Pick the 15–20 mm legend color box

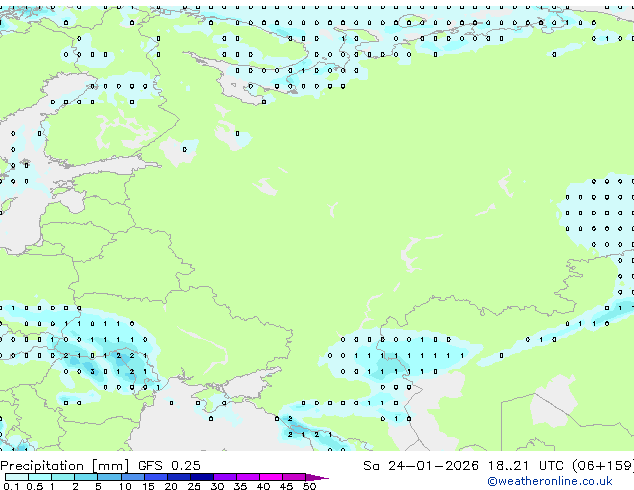pyautogui.click(x=156, y=477)
